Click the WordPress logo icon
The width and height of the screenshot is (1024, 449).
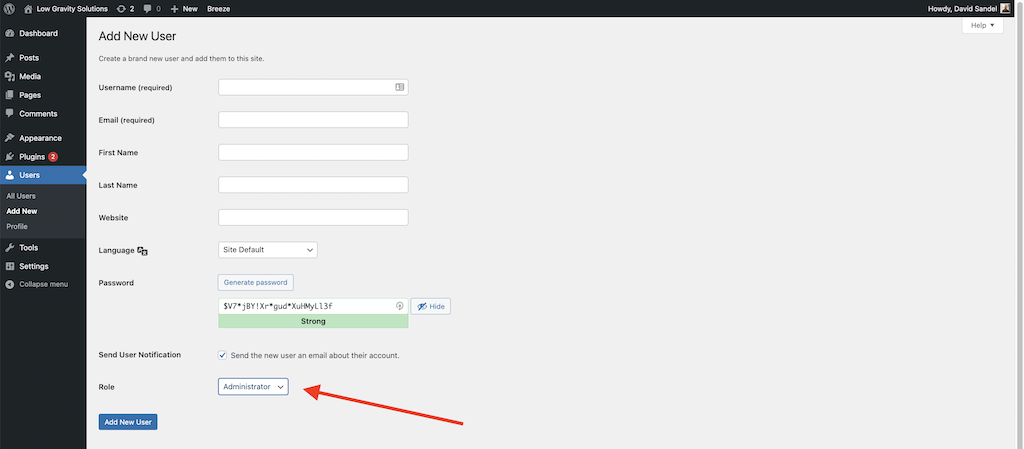point(10,9)
